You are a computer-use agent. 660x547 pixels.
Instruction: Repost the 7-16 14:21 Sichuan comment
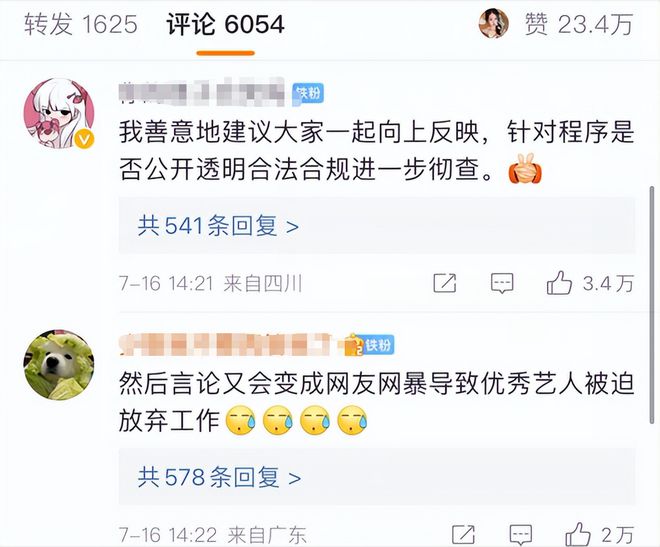445,283
